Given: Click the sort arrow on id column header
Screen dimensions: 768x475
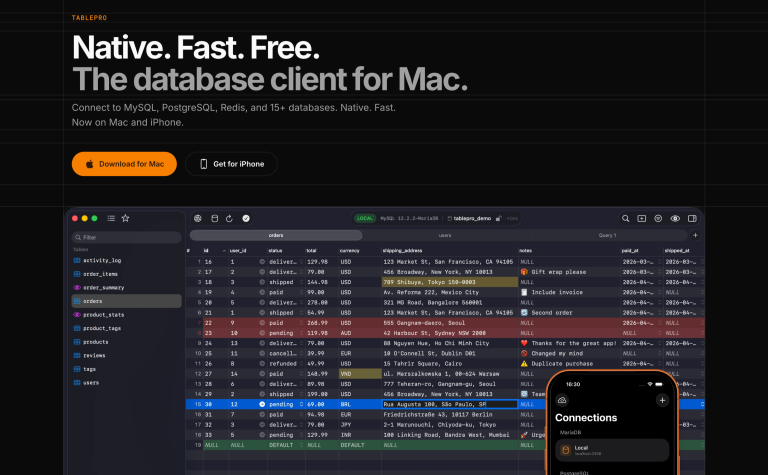Looking at the screenshot, I should click(224, 251).
